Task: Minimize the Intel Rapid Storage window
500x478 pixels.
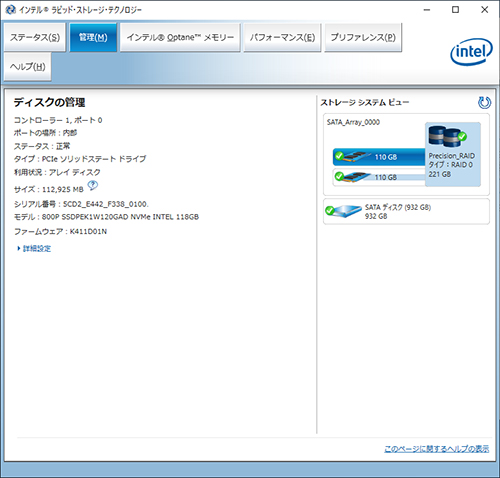Action: point(427,10)
